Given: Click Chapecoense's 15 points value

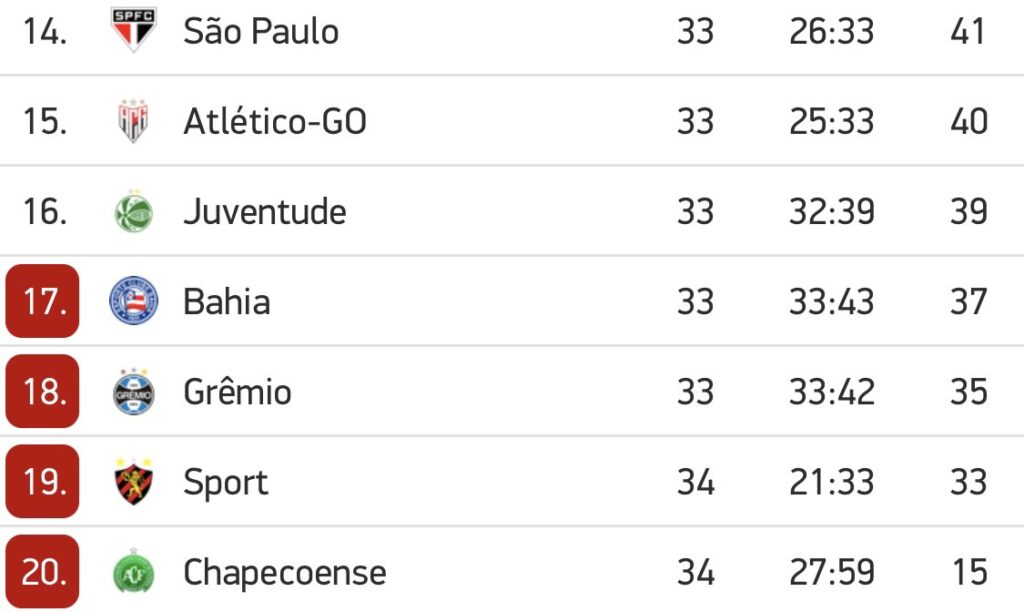Looking at the screenshot, I should [969, 573].
